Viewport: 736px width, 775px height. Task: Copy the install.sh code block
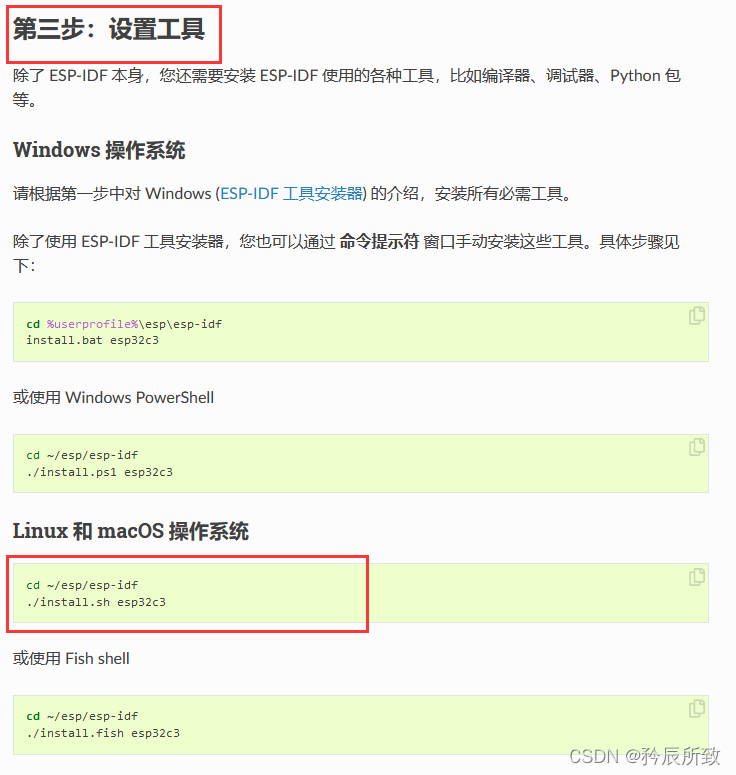[696, 577]
